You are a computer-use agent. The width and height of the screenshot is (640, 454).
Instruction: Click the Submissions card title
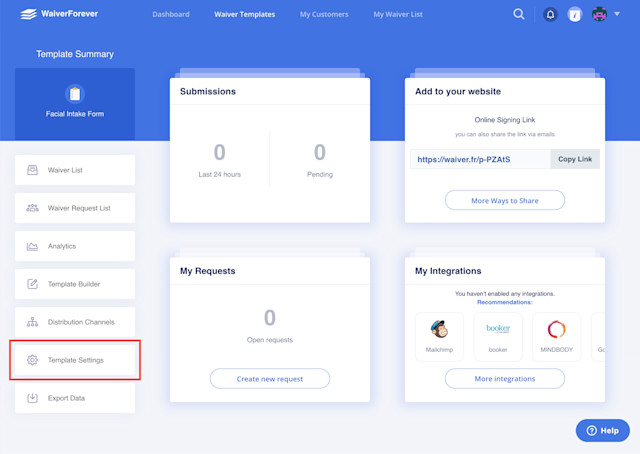click(208, 91)
